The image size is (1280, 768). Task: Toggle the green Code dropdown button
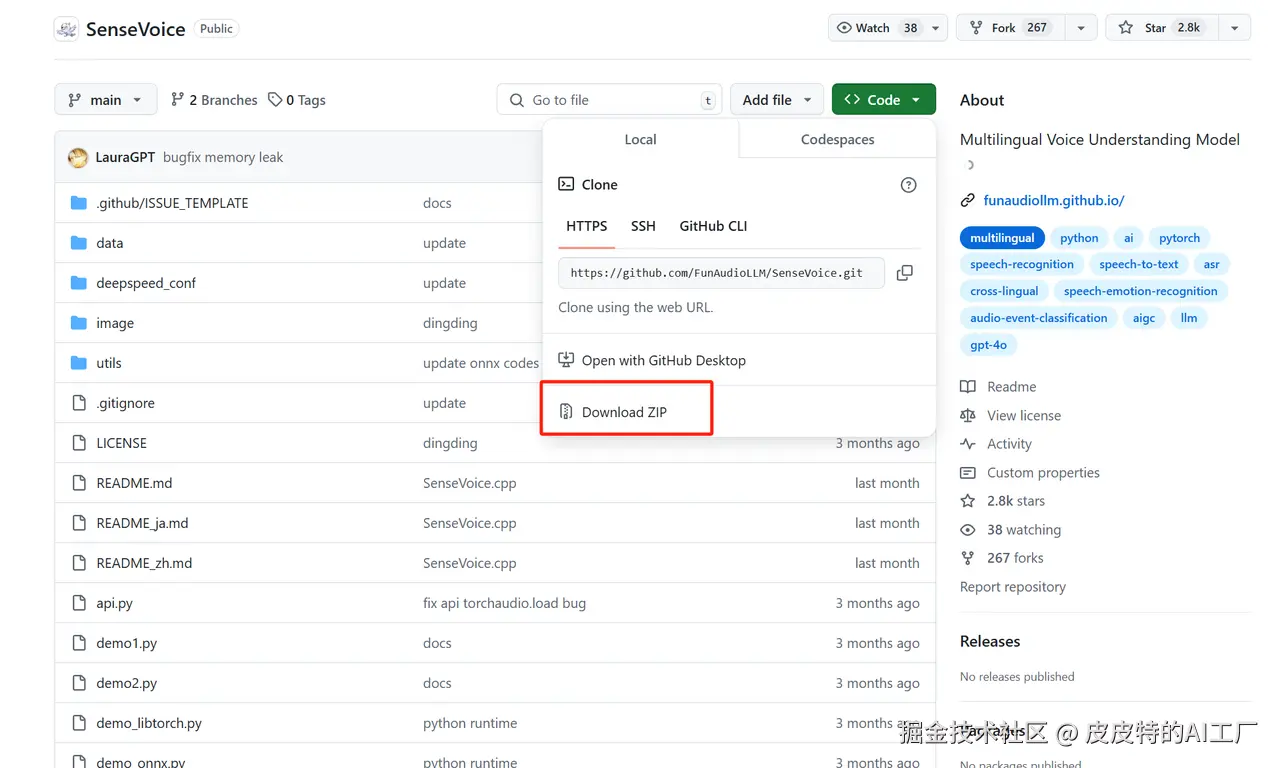[884, 100]
